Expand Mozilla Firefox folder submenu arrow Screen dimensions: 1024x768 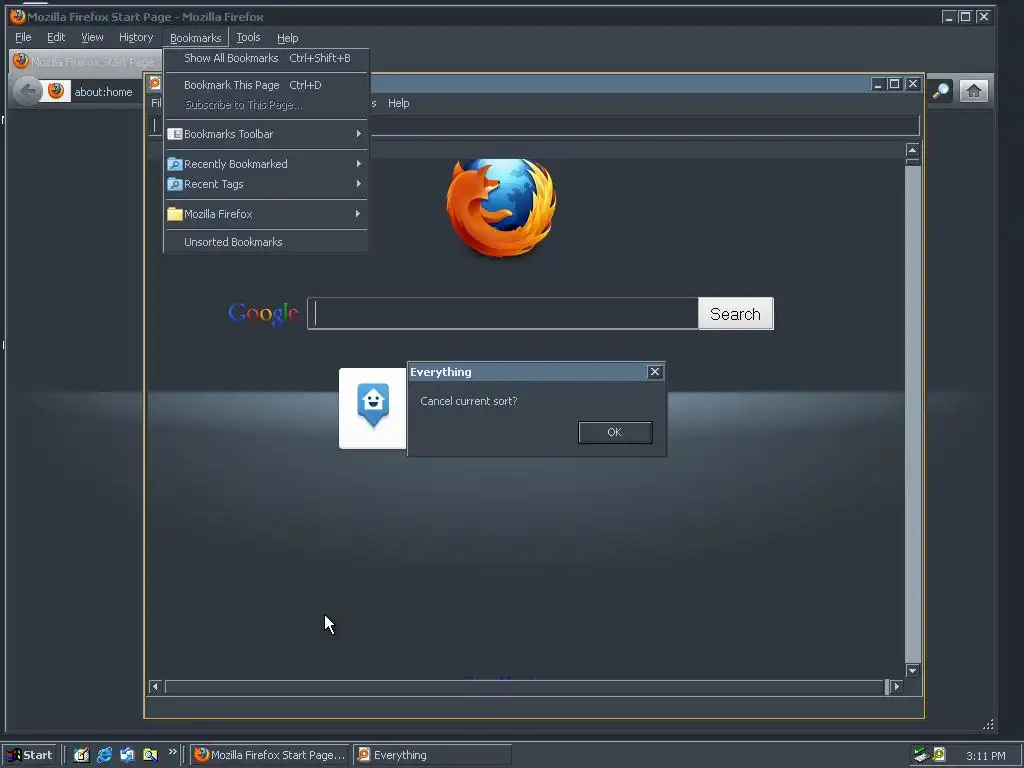point(359,214)
